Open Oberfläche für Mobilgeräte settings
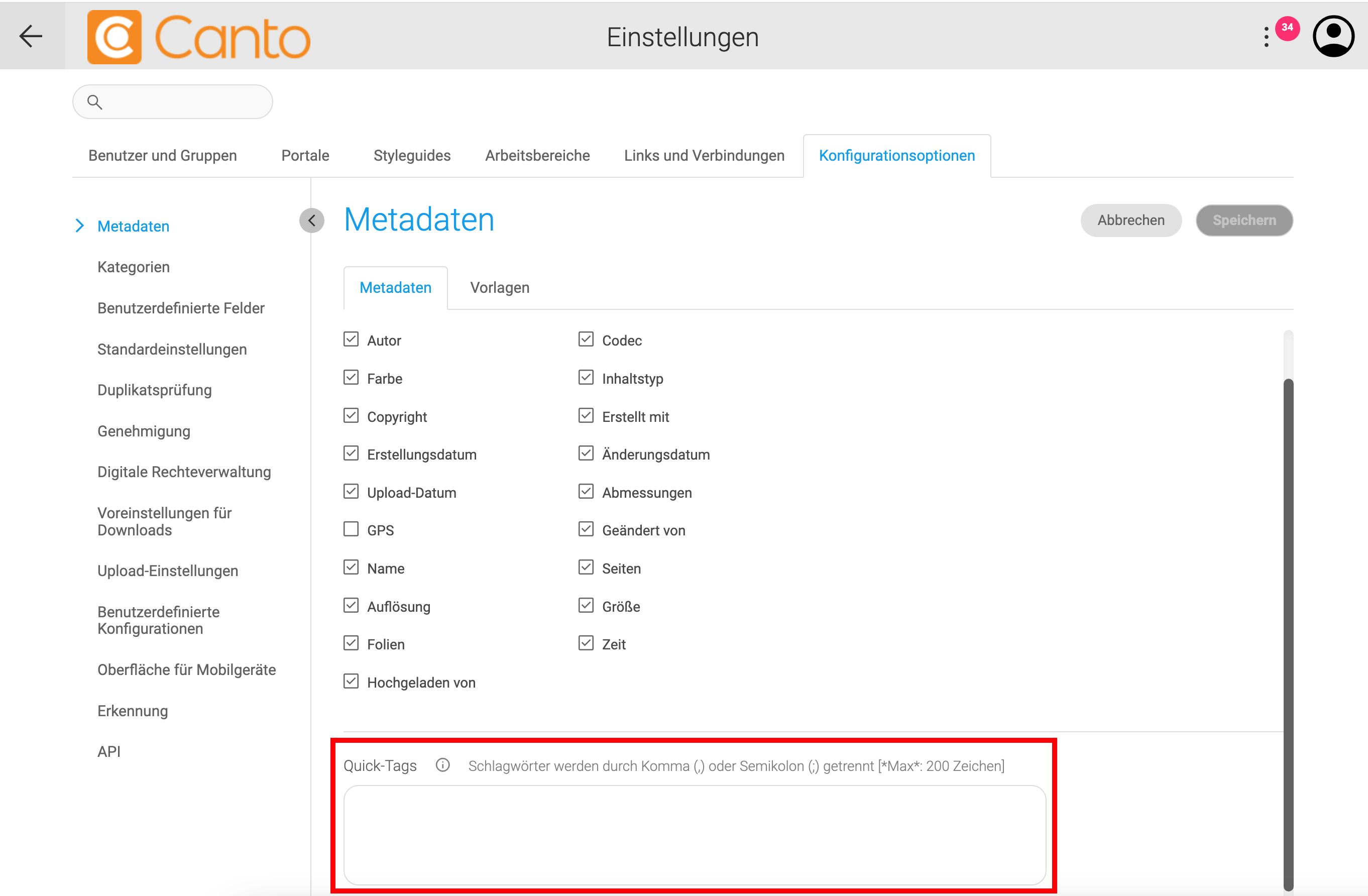Viewport: 1368px width, 896px height. pos(187,669)
